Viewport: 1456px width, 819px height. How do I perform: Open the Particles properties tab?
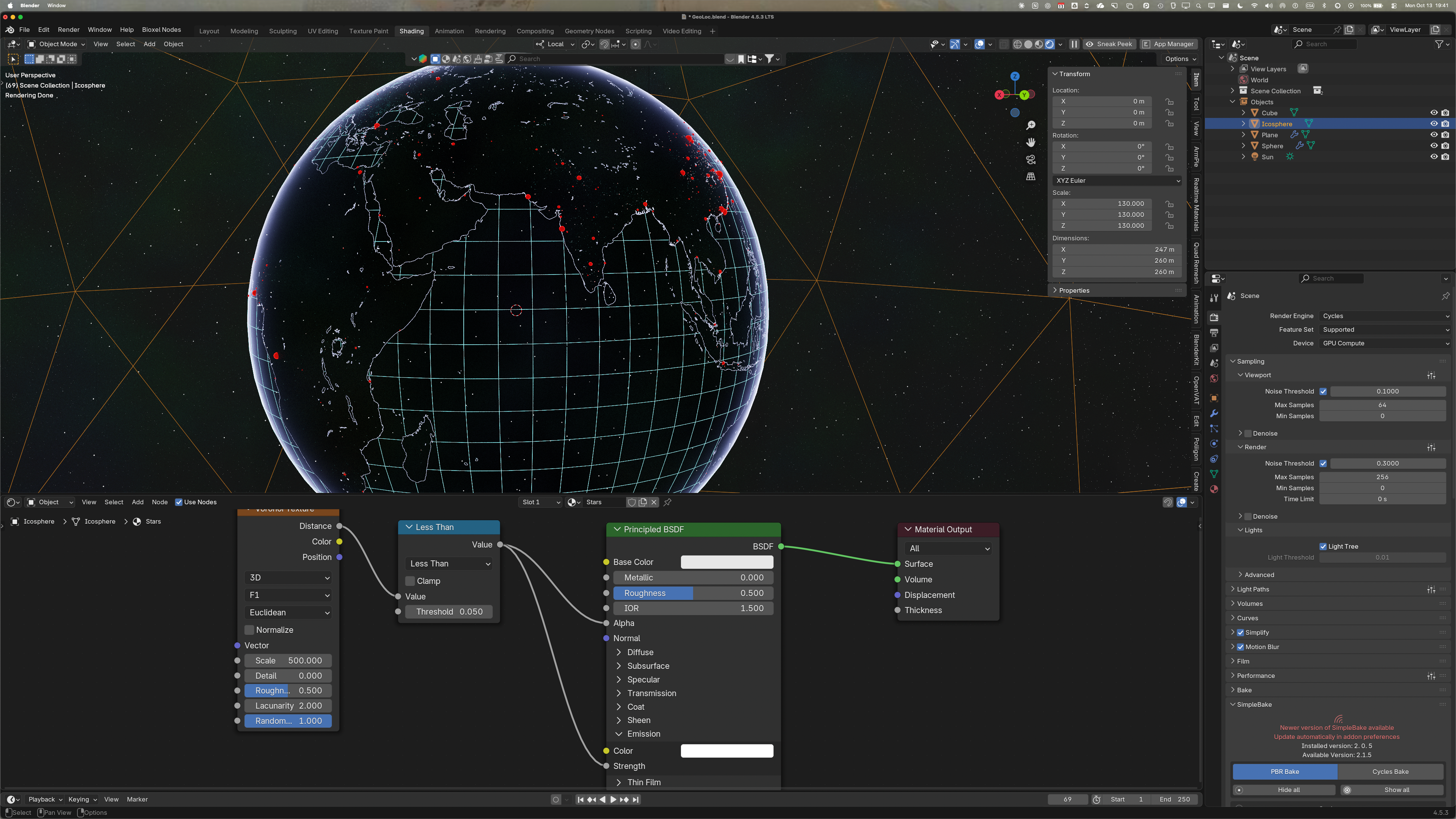click(x=1213, y=428)
